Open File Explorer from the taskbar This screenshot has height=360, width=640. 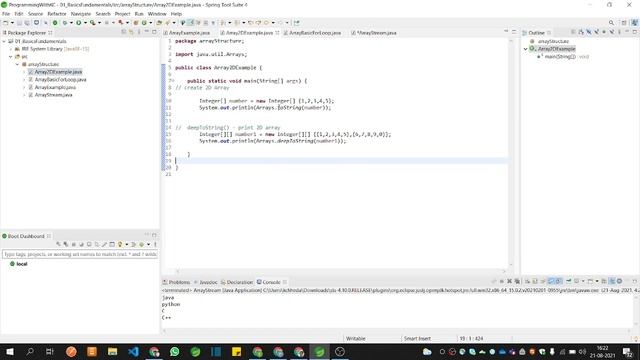(113, 351)
